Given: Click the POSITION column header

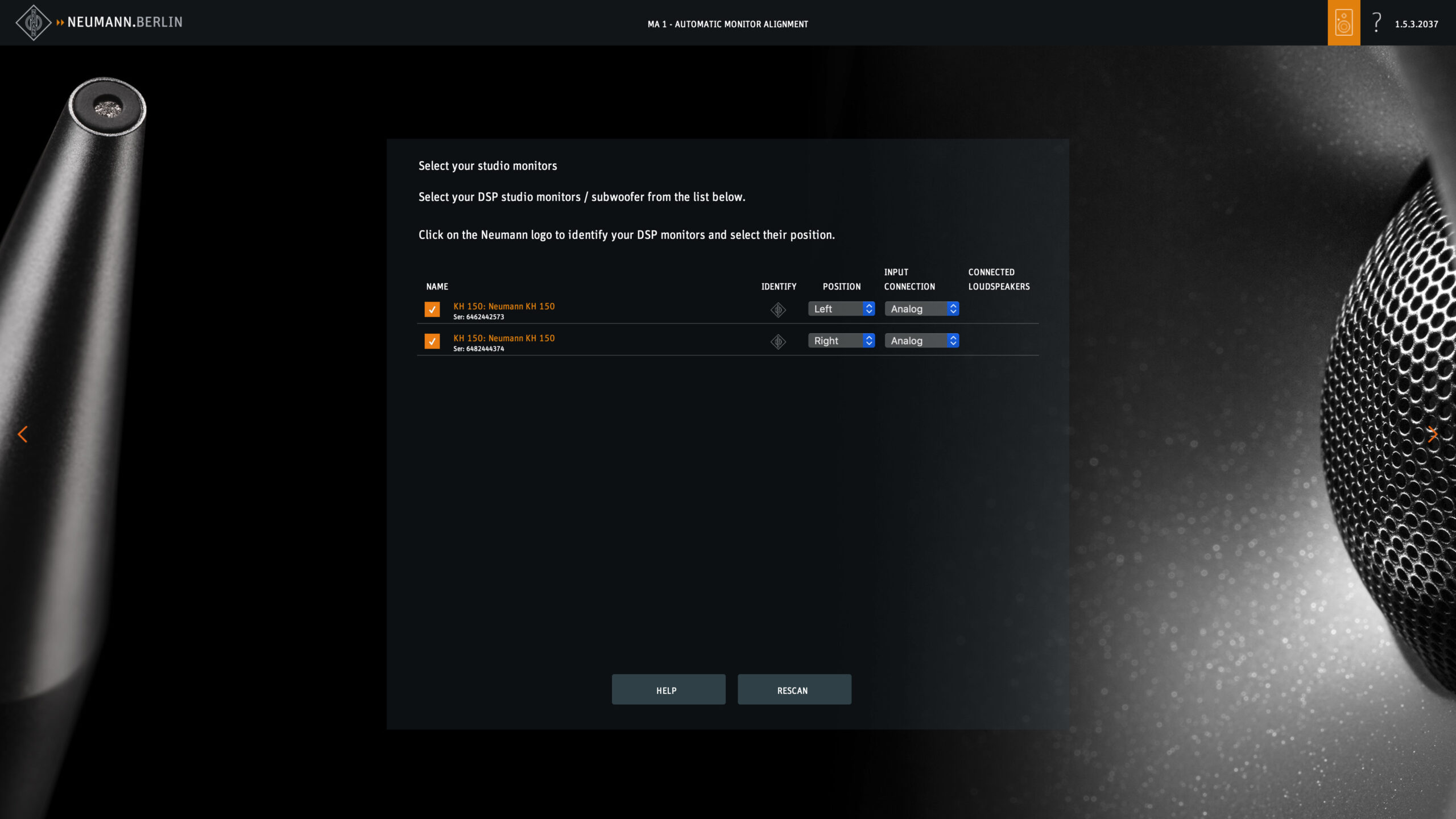Looking at the screenshot, I should 842,287.
